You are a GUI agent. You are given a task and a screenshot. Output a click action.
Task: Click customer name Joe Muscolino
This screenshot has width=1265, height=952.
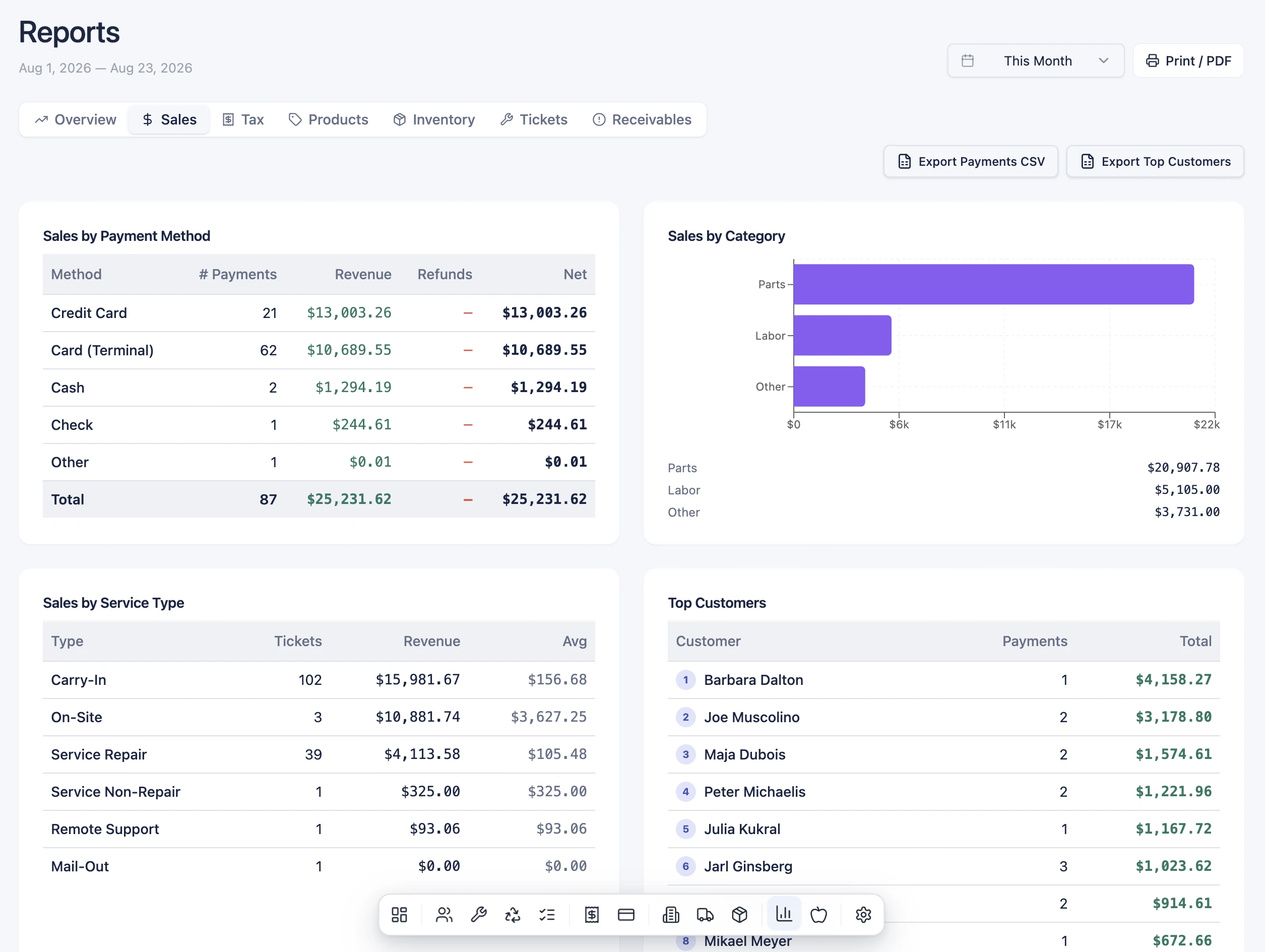click(751, 717)
